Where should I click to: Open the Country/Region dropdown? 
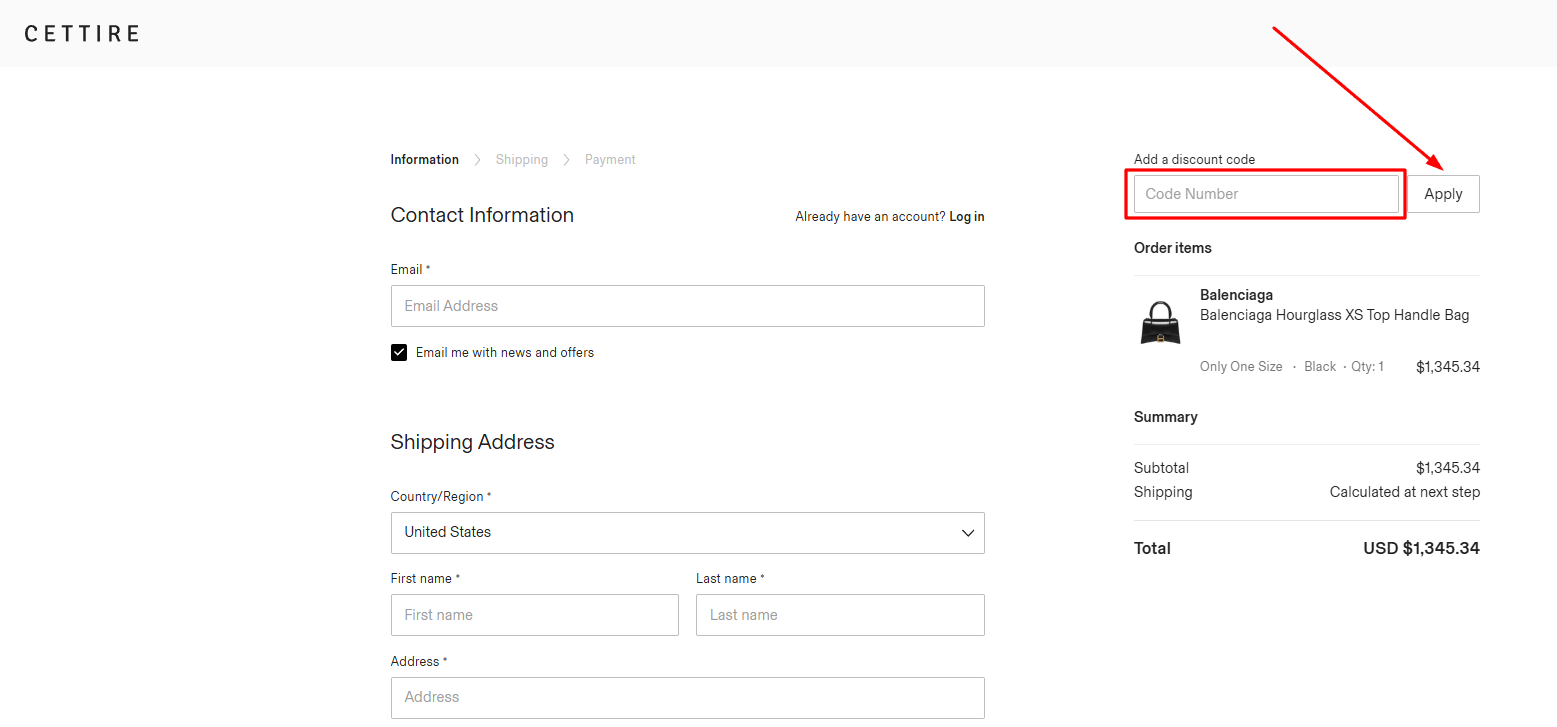pos(687,533)
